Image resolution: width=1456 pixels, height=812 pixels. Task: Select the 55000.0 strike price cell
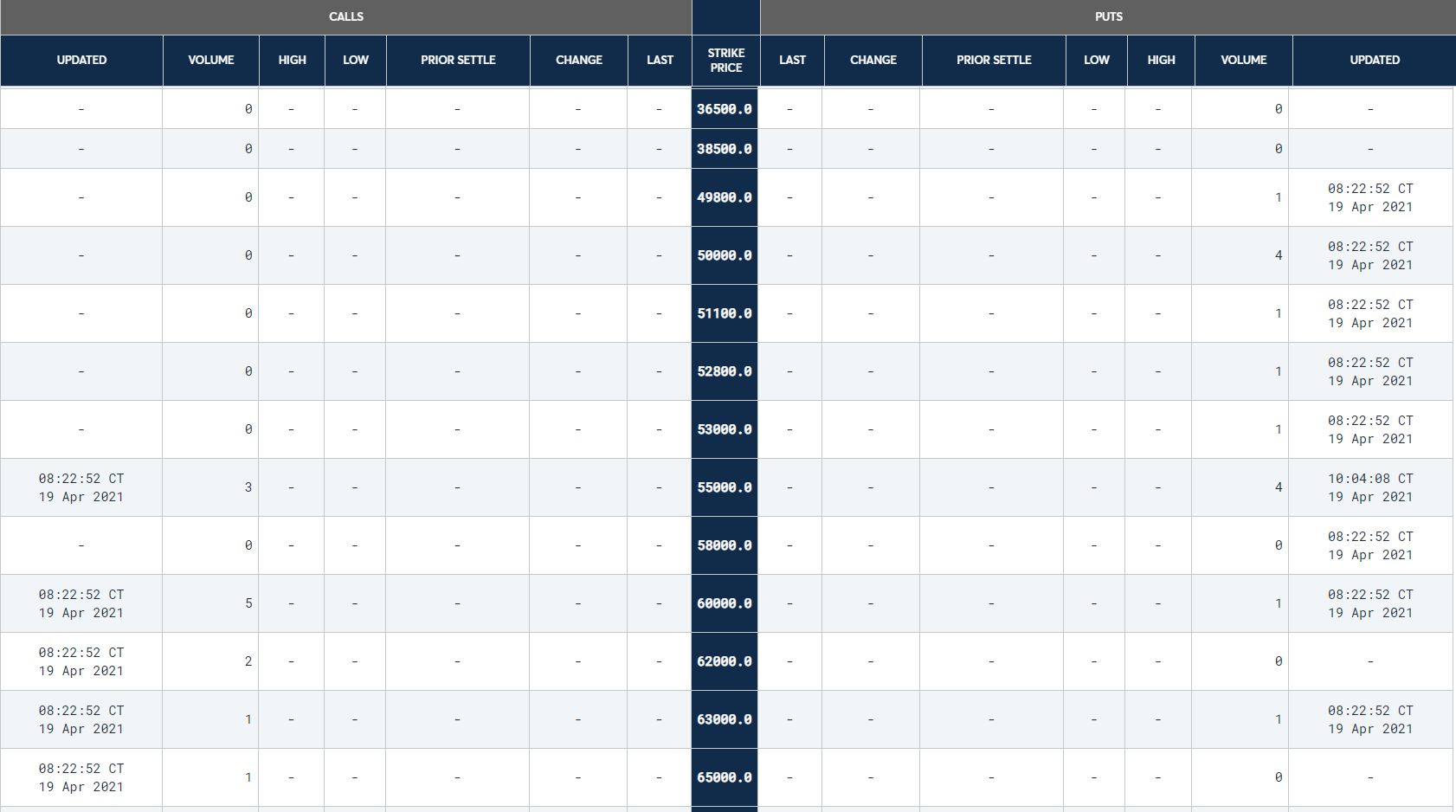[x=725, y=487]
